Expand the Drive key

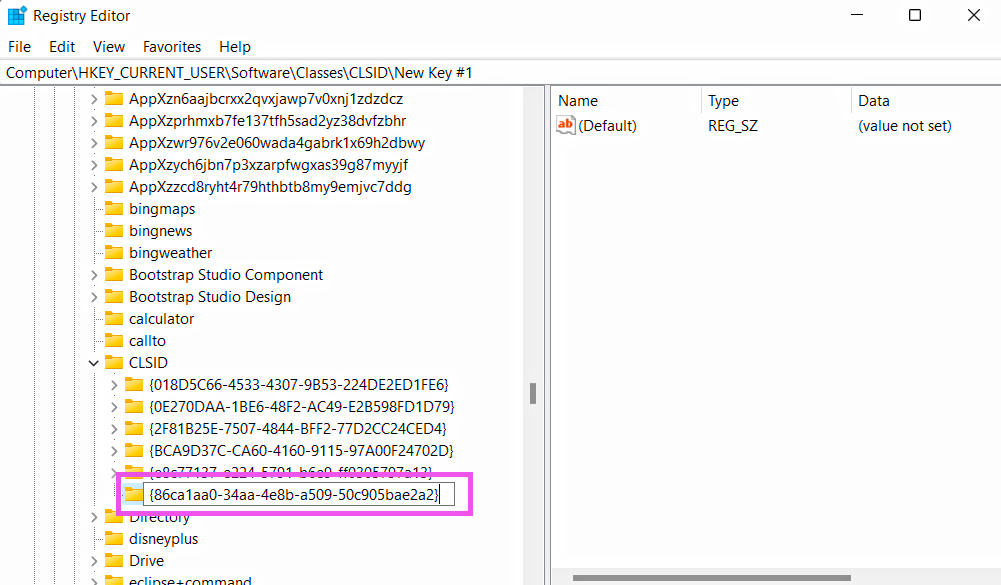tap(94, 561)
